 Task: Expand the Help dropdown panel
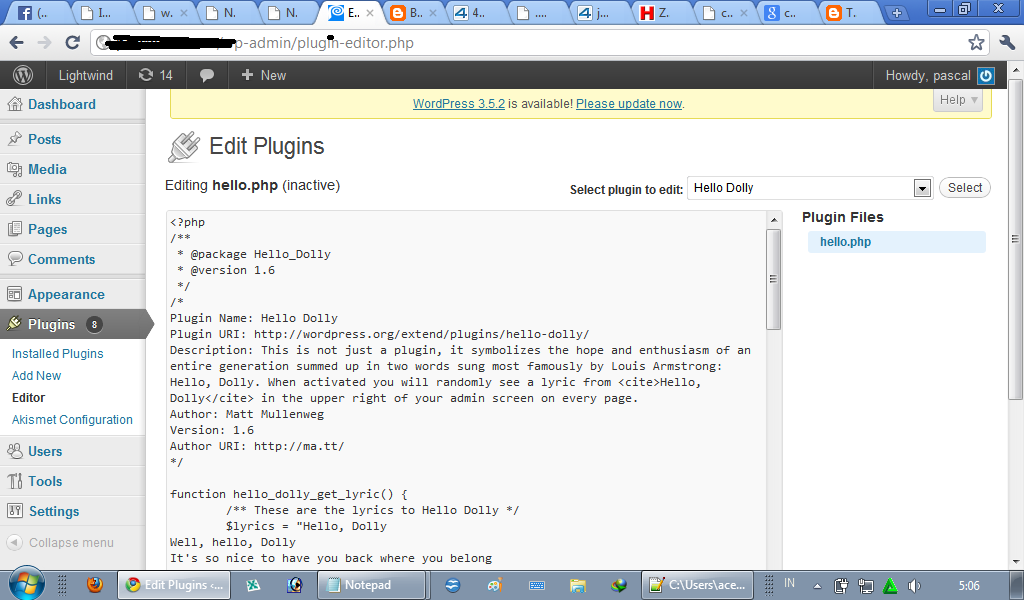956,99
